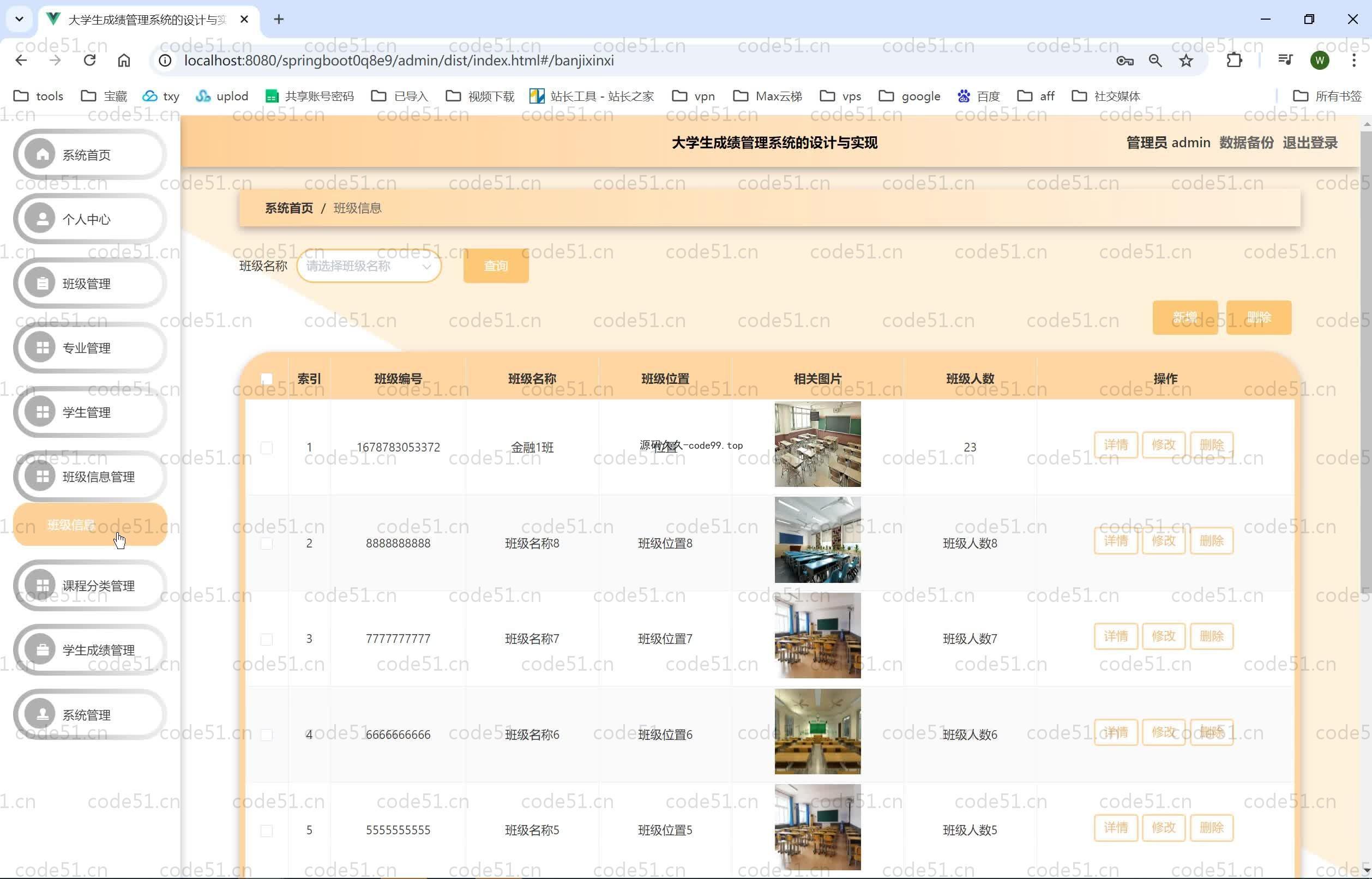
Task: Click 删除 for the 班级名称7 row
Action: 1211,636
